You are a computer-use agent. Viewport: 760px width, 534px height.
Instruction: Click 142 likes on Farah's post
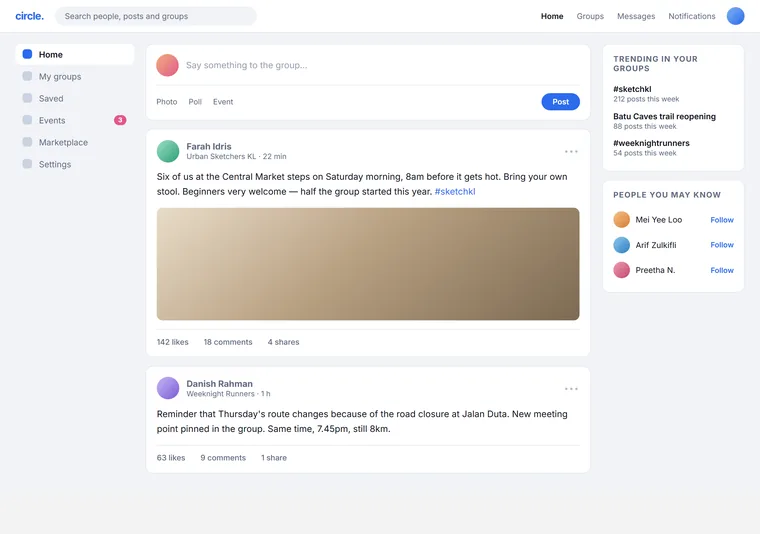pyautogui.click(x=173, y=342)
